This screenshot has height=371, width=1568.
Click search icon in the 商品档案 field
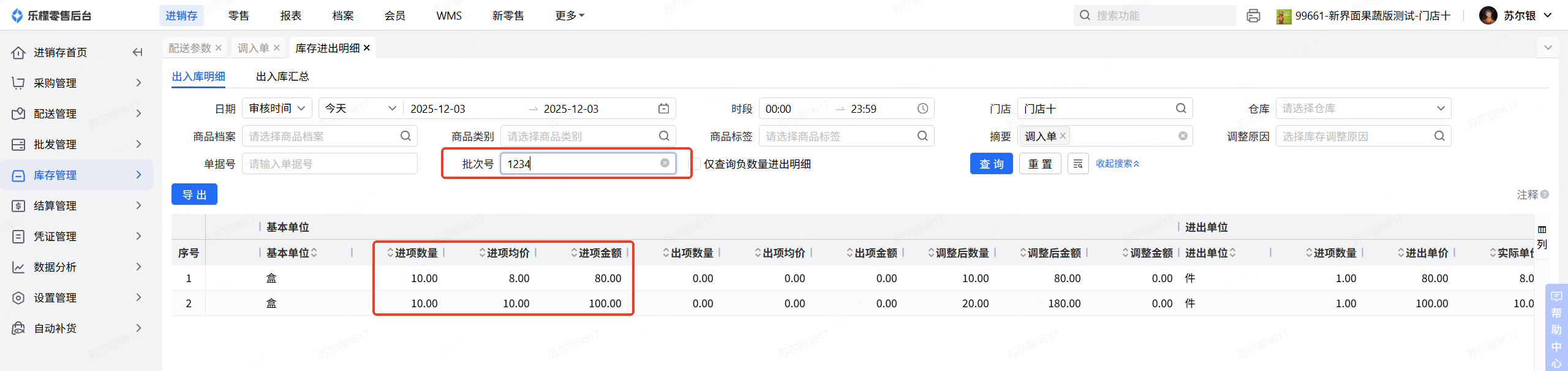[405, 136]
